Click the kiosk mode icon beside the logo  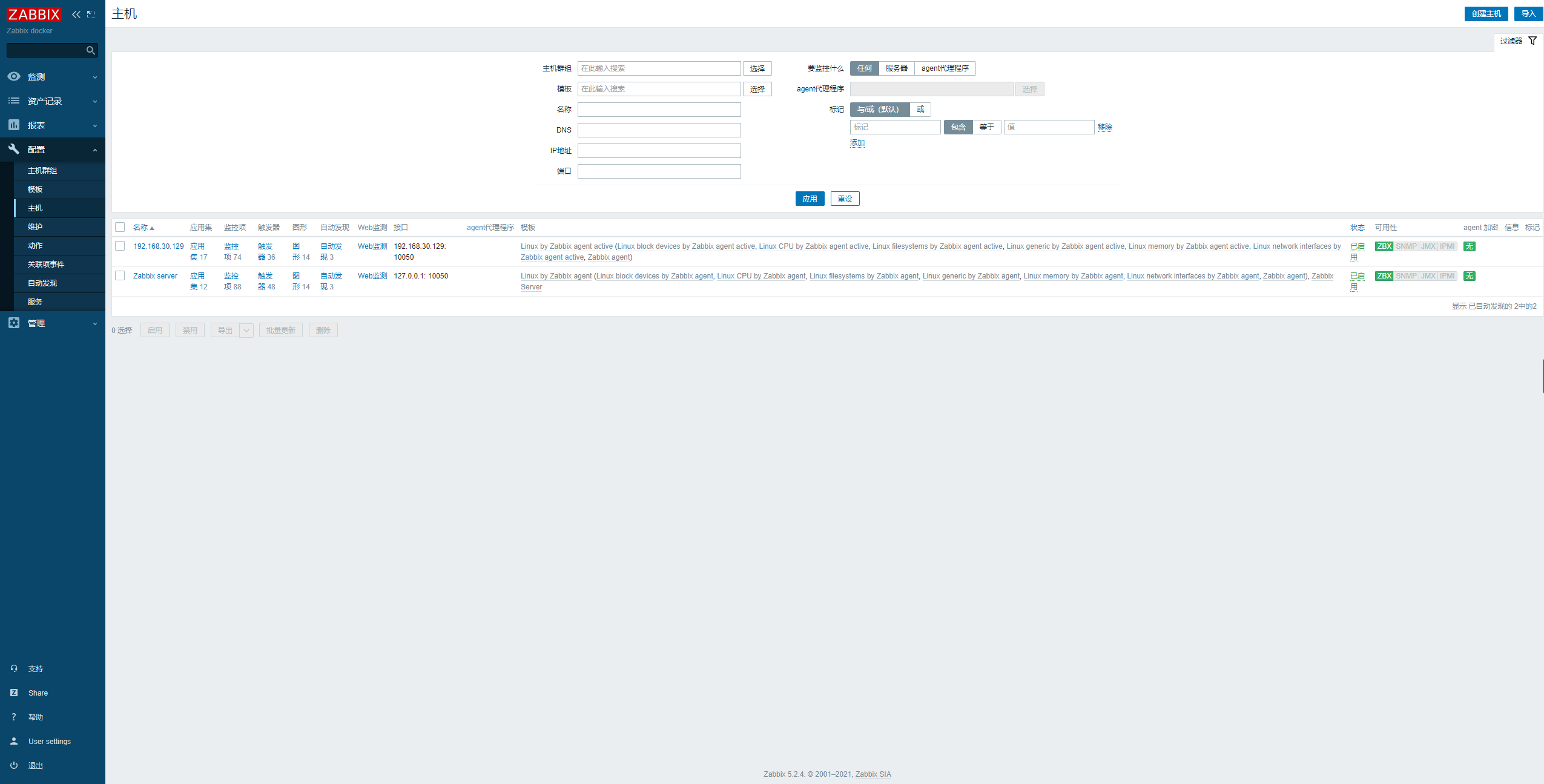[x=91, y=14]
